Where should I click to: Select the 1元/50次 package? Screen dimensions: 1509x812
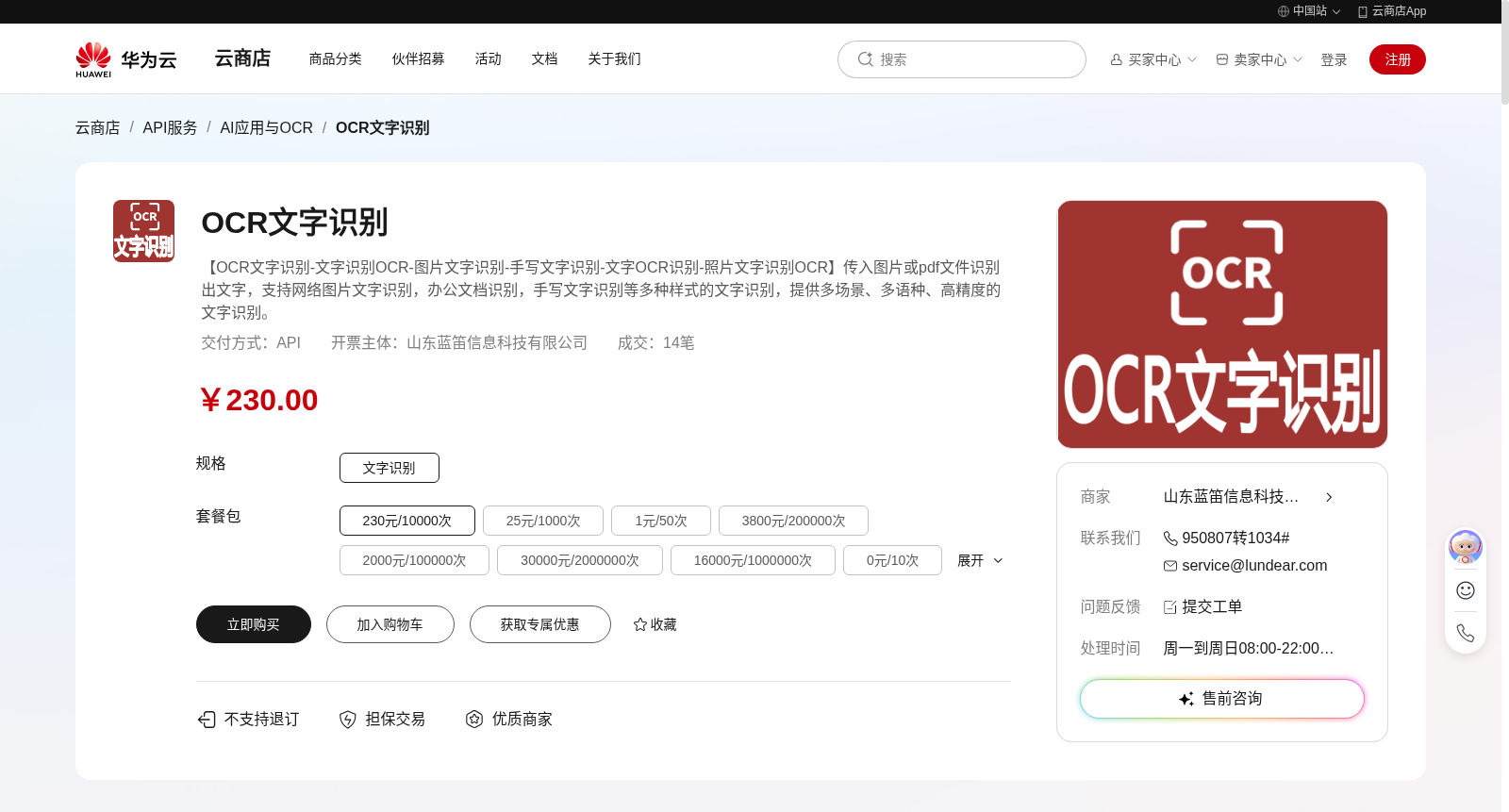click(x=661, y=521)
